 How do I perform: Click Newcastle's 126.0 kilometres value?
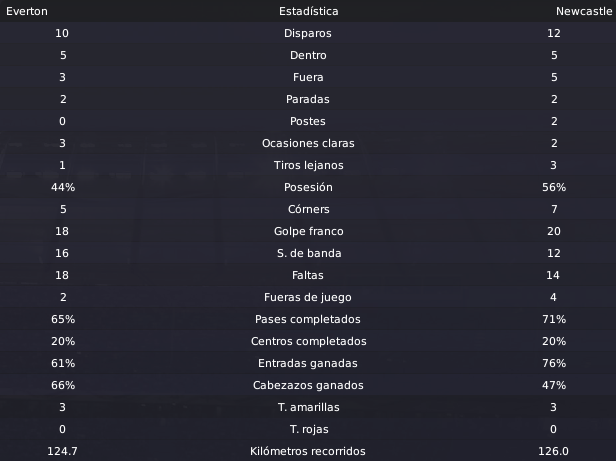[x=553, y=451]
